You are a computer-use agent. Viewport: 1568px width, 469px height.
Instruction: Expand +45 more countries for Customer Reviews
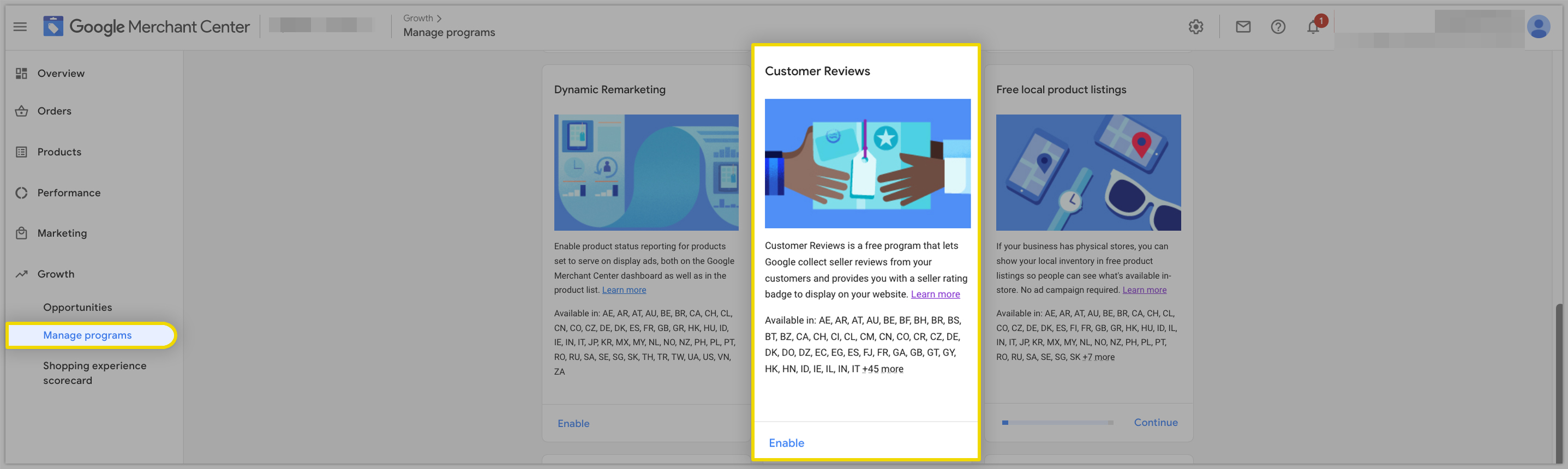(883, 369)
